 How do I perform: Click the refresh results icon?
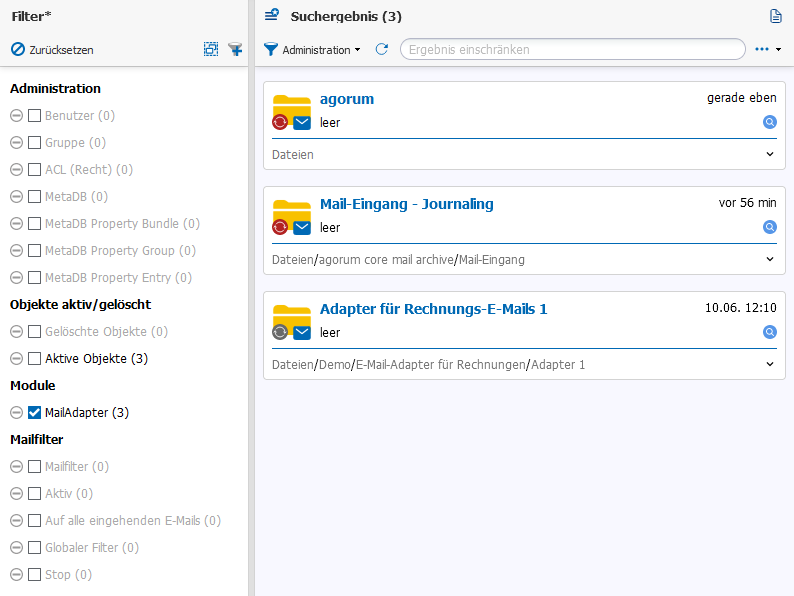[381, 49]
